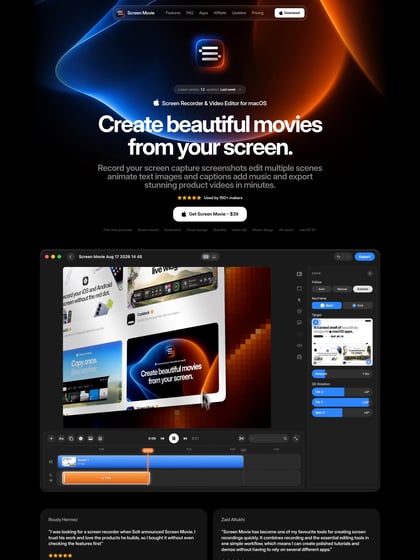Adjust the Tilt X rotation slider
The height and width of the screenshot is (560, 420).
pyautogui.click(x=342, y=392)
